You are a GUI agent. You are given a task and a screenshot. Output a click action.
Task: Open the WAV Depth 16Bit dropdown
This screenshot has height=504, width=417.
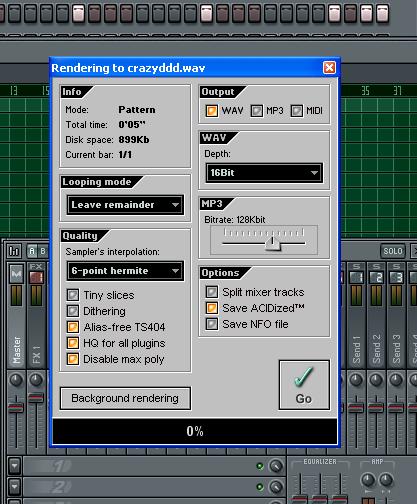click(264, 173)
